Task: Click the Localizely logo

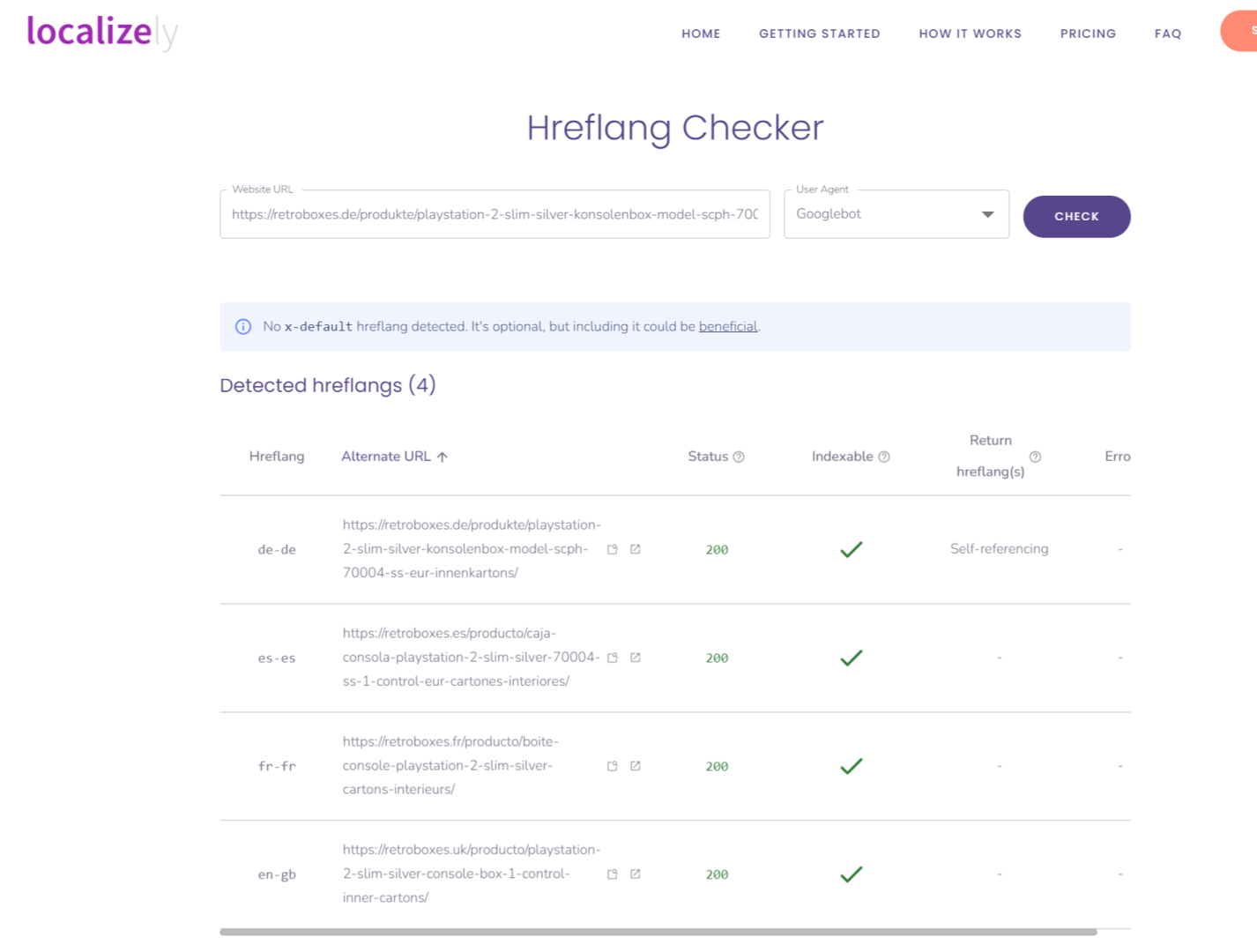Action: [102, 33]
